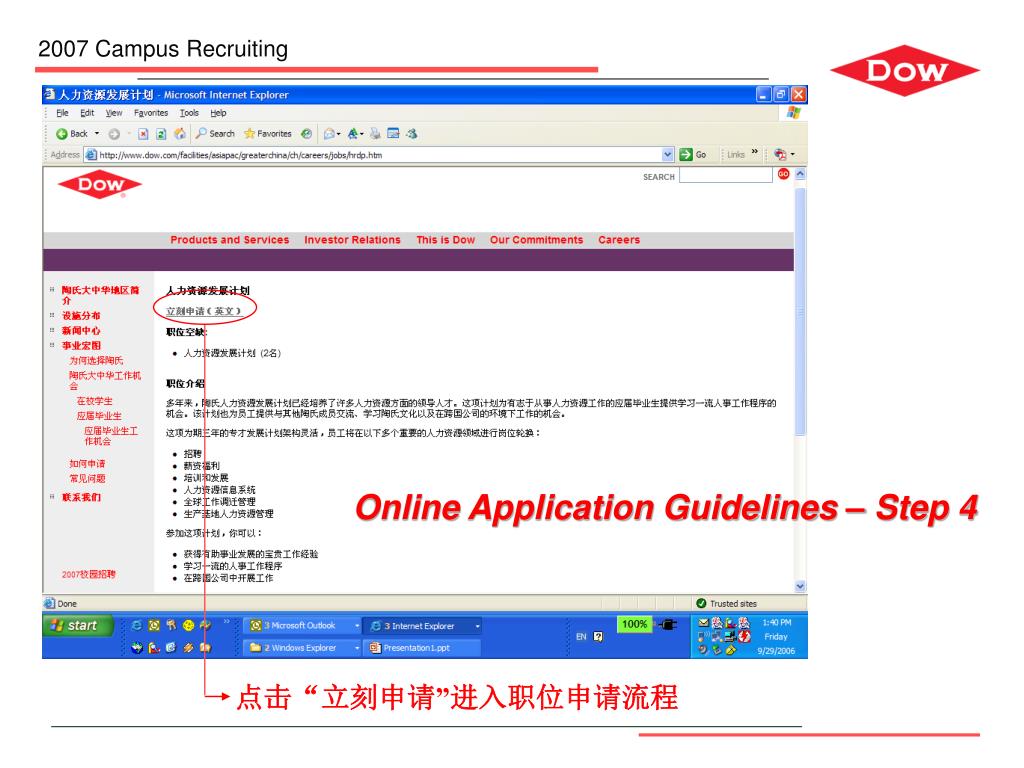Click the Forward arrow button
1024x768 pixels.
tap(114, 134)
